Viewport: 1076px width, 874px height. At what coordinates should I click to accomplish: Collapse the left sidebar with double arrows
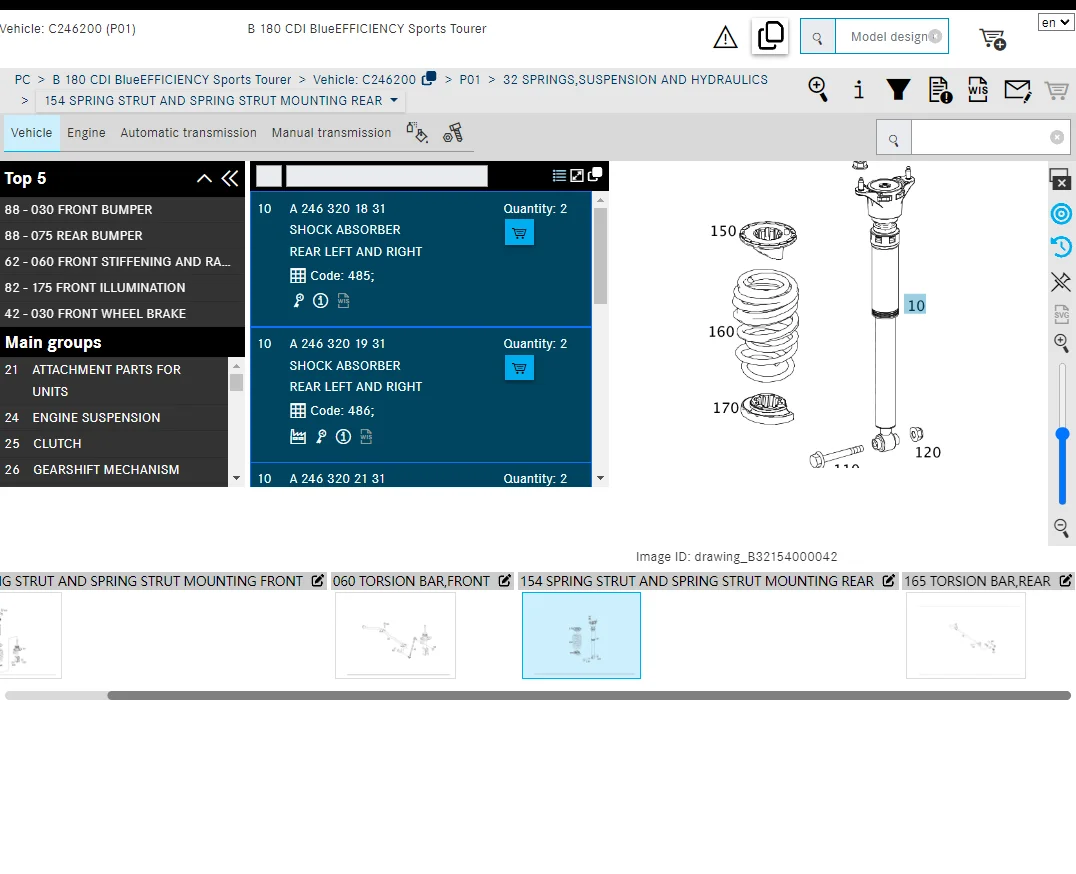(230, 178)
